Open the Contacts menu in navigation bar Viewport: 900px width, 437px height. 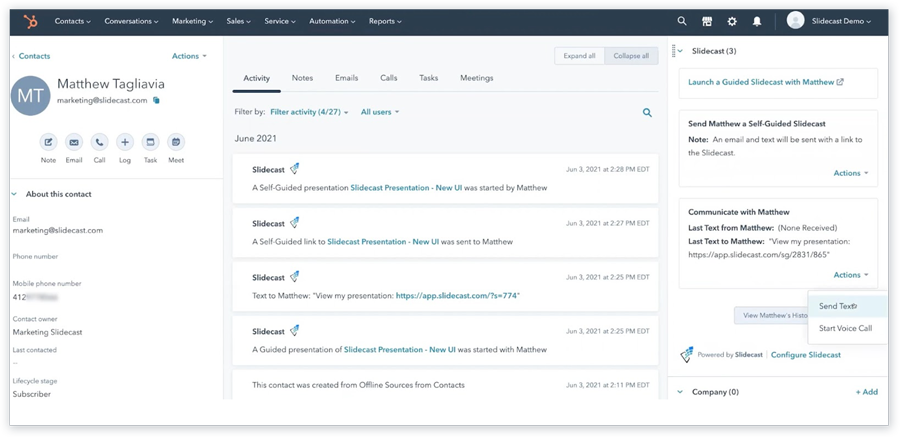[73, 21]
